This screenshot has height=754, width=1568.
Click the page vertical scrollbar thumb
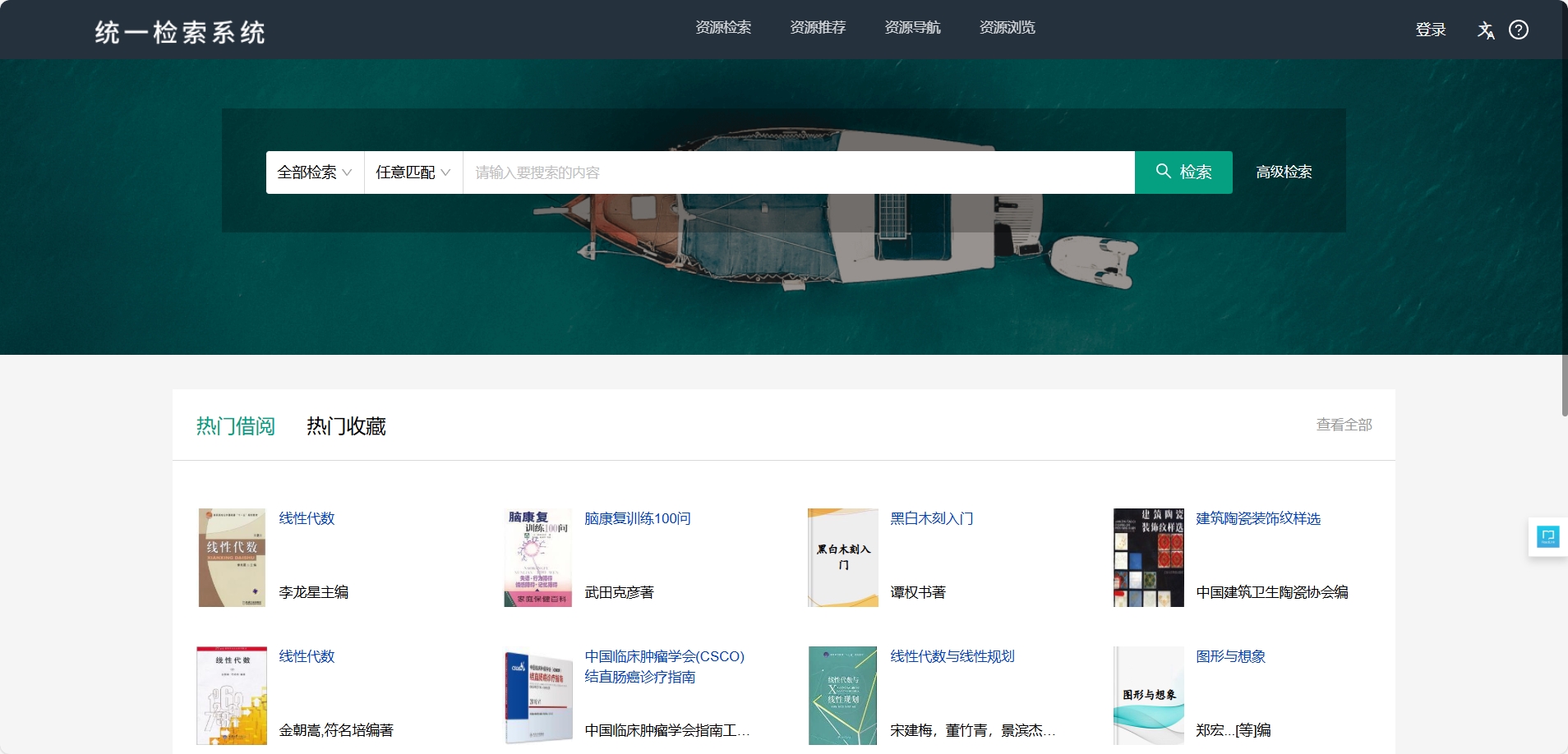click(x=1564, y=384)
